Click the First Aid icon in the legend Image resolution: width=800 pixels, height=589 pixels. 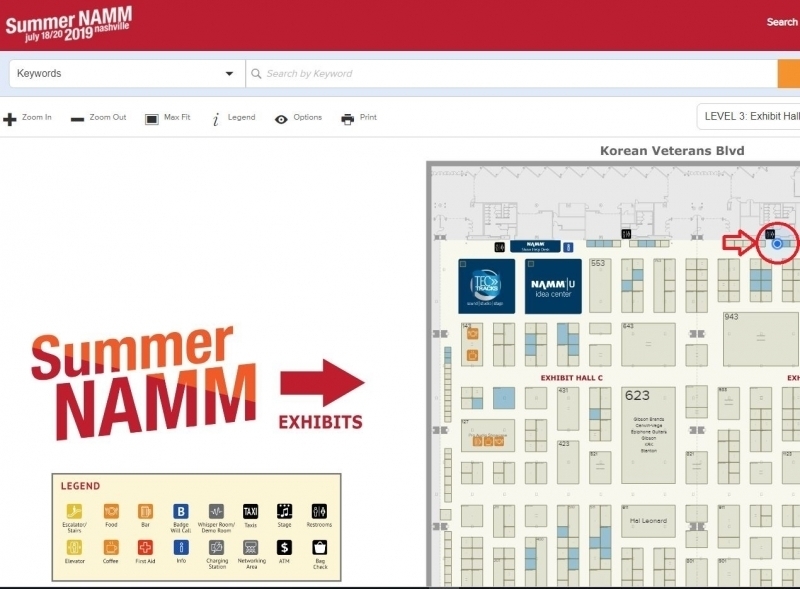(145, 548)
